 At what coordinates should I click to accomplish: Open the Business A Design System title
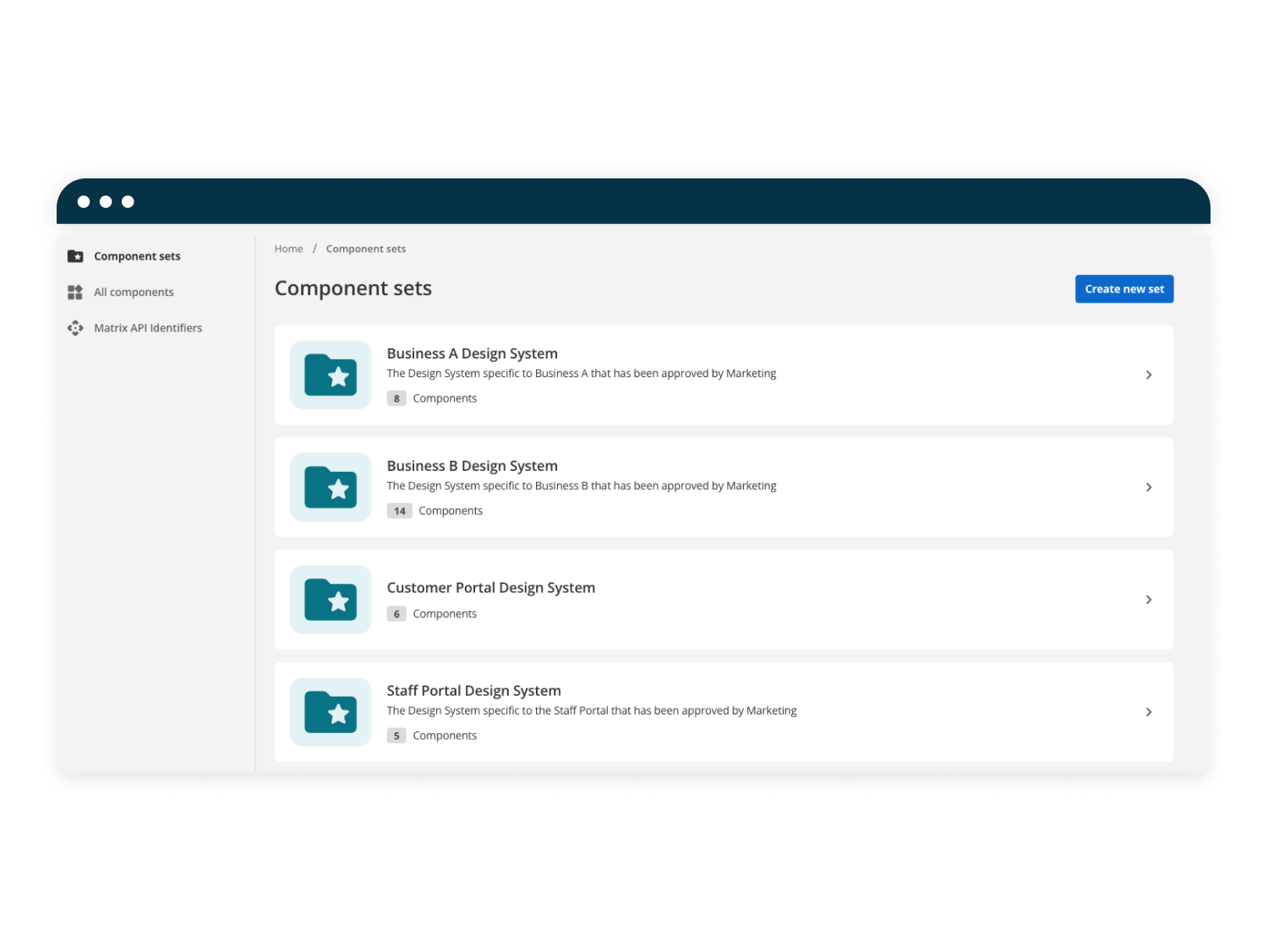[472, 353]
